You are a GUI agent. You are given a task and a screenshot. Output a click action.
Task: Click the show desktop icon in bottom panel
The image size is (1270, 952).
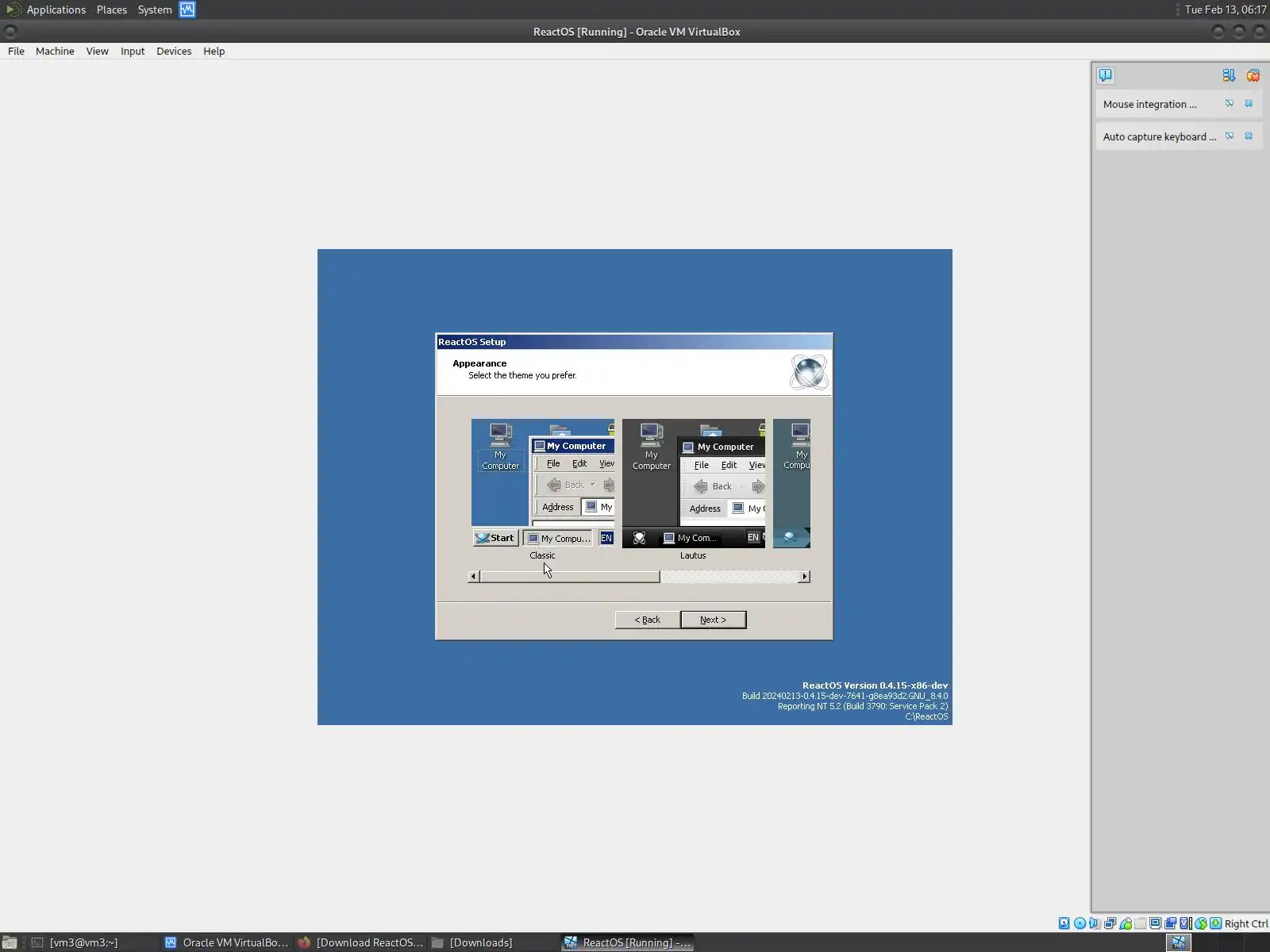[x=10, y=942]
